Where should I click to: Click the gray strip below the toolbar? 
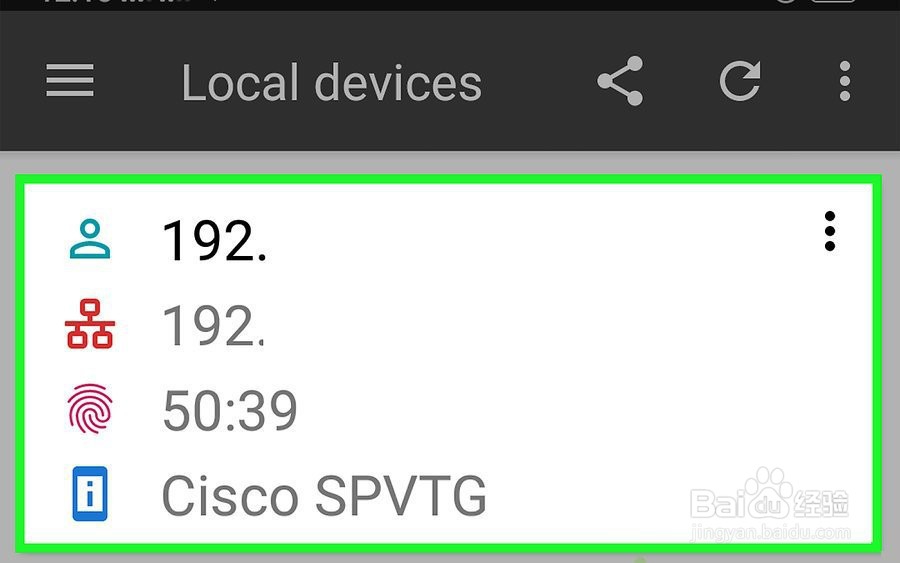pos(450,163)
